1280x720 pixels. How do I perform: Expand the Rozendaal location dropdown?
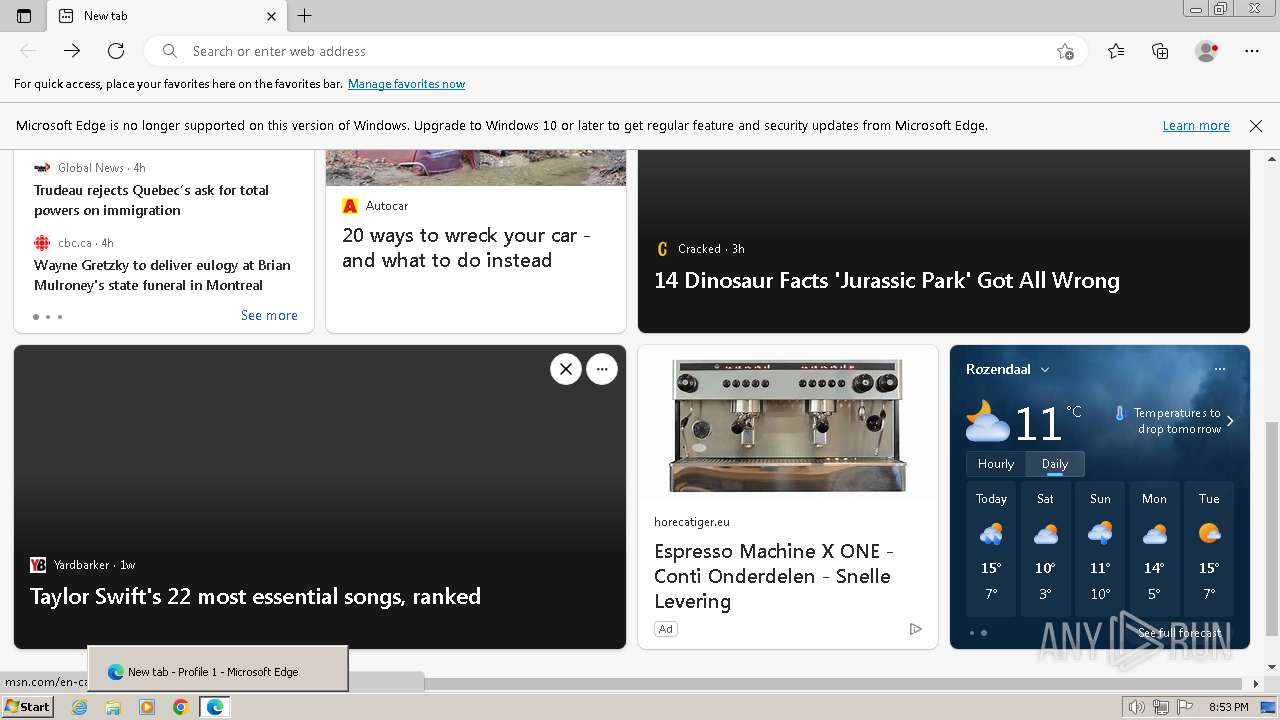[x=1045, y=369]
